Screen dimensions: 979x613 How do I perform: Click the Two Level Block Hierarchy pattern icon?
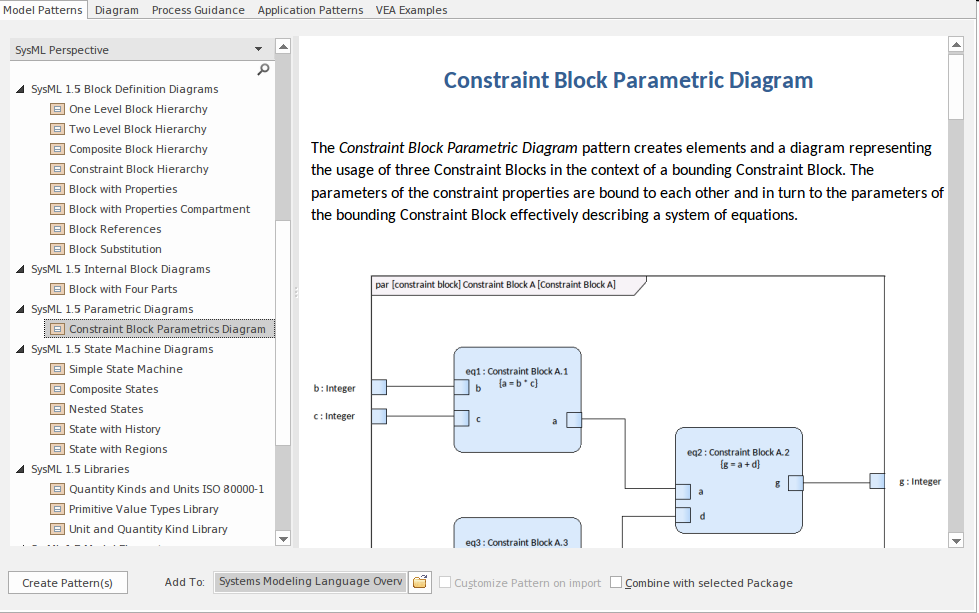click(56, 129)
